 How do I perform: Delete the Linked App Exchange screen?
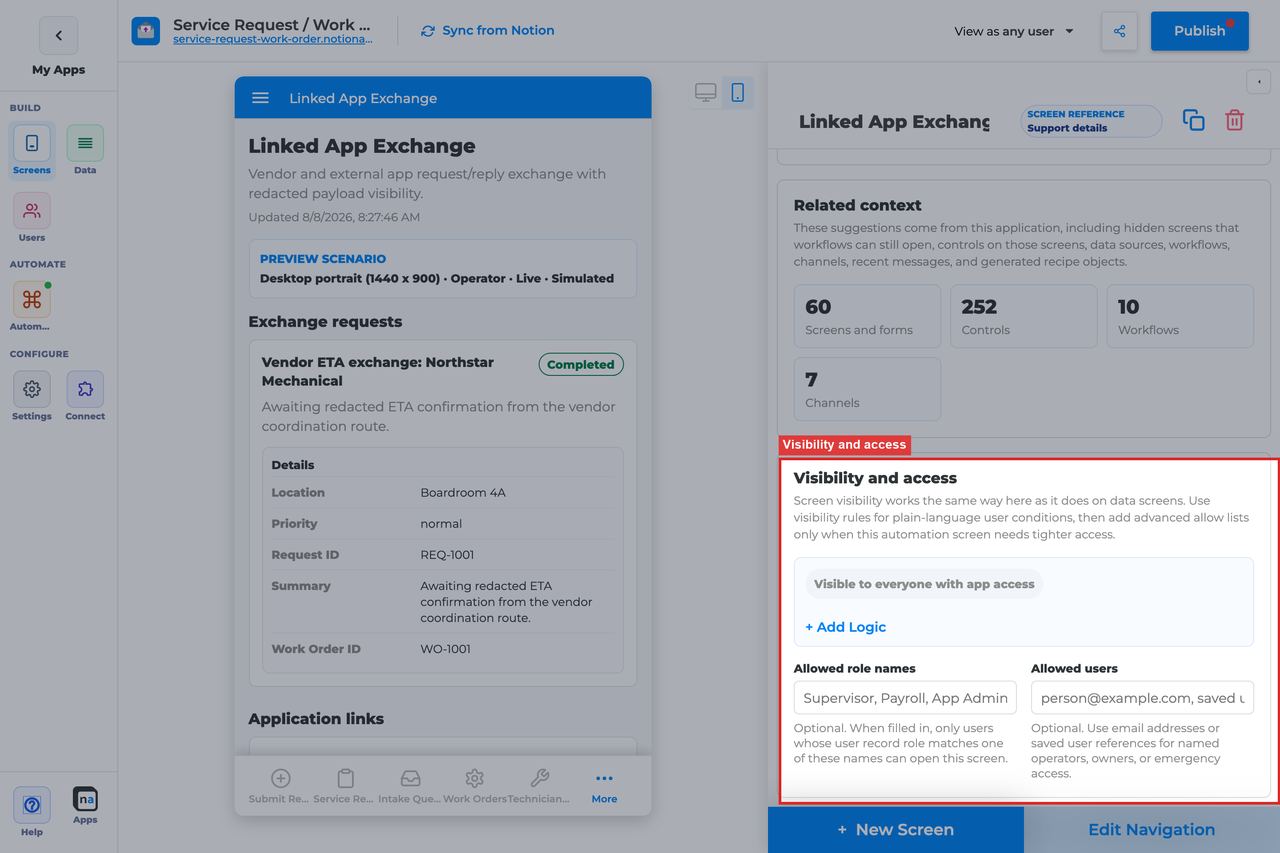pyautogui.click(x=1235, y=120)
